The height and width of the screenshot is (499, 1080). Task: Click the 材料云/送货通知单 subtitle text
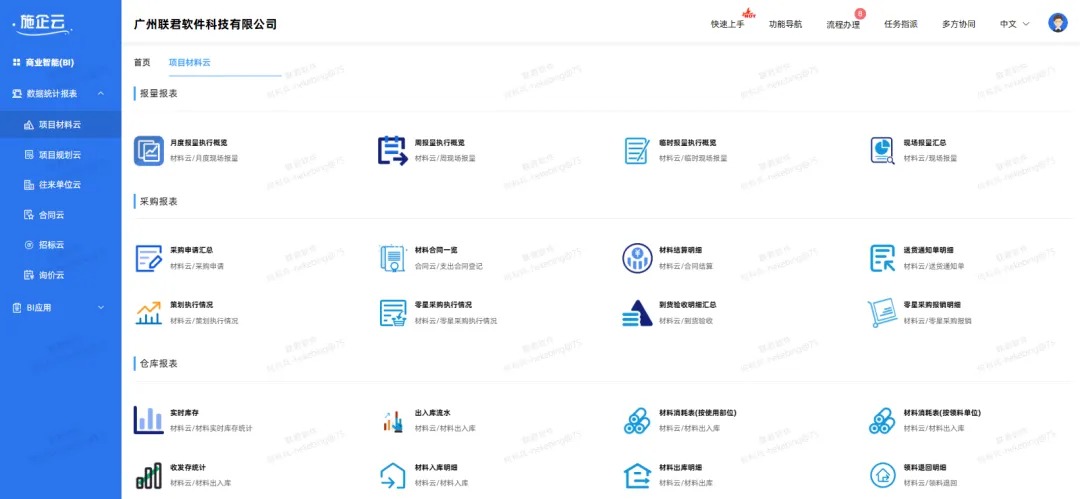pos(934,266)
